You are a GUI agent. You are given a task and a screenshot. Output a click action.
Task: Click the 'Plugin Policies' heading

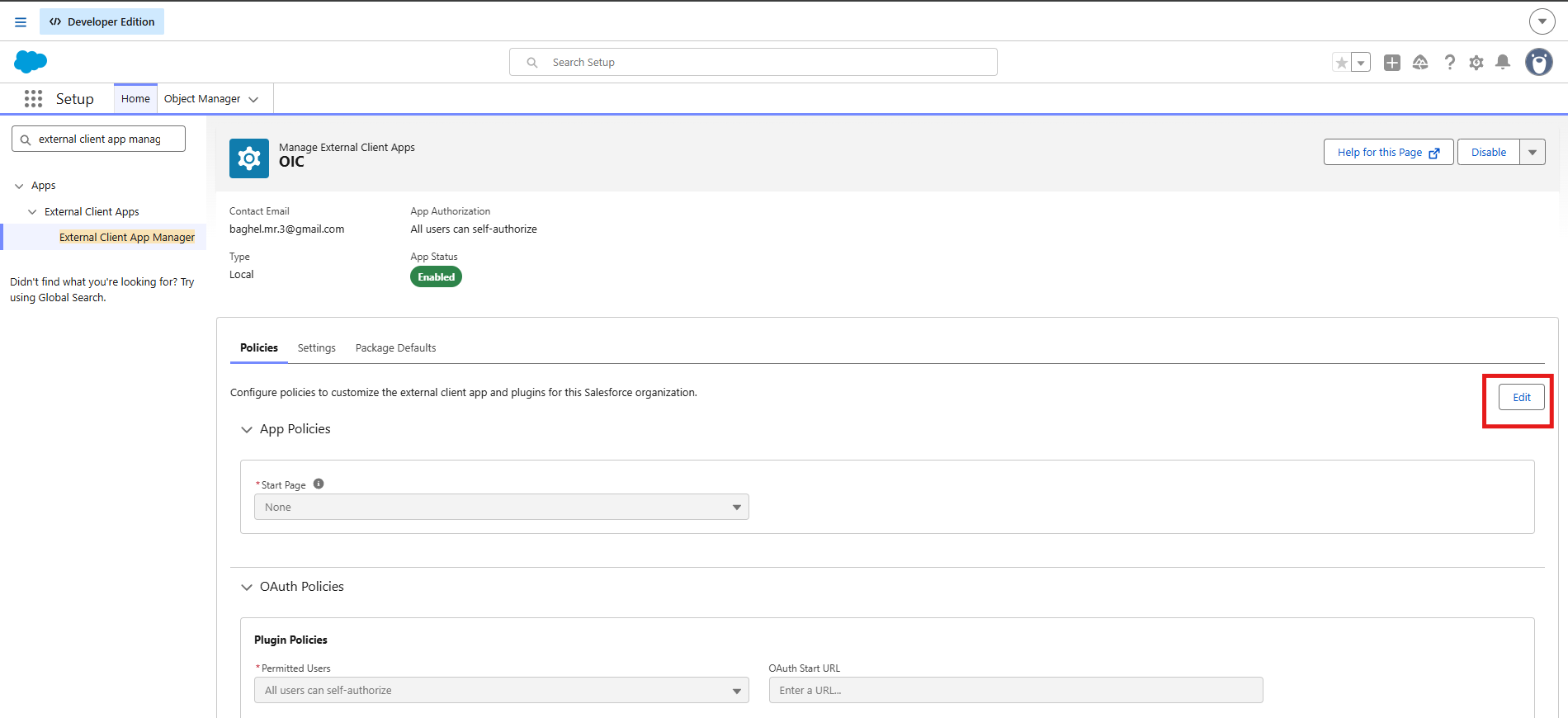290,640
